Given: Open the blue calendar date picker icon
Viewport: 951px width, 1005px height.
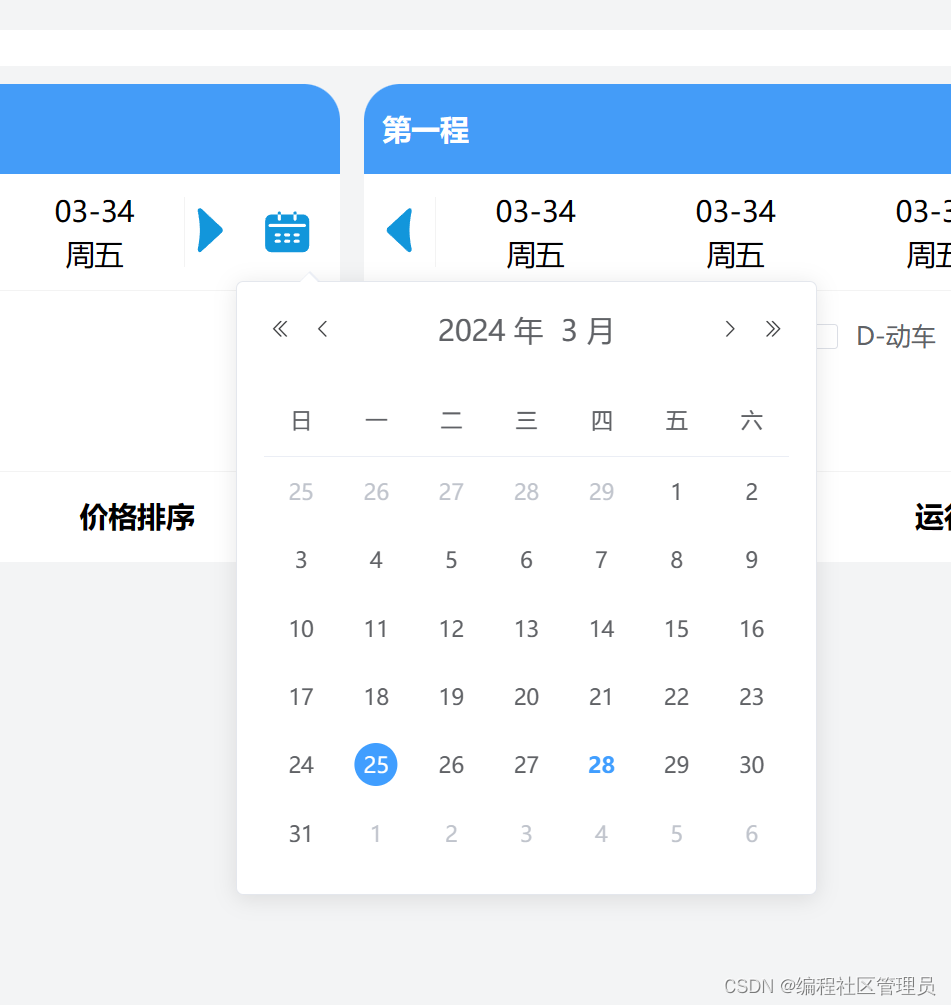Looking at the screenshot, I should pos(286,230).
